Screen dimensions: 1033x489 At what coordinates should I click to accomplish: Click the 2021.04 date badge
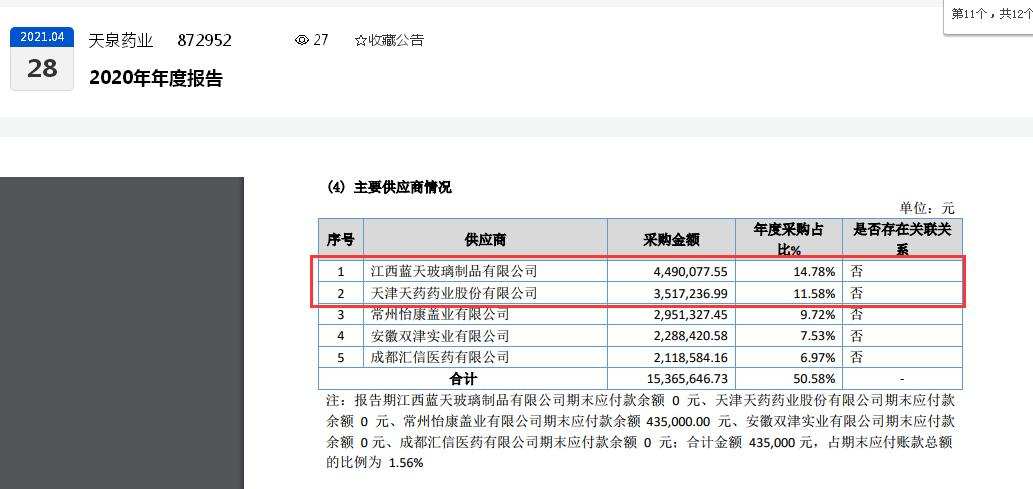tap(42, 37)
